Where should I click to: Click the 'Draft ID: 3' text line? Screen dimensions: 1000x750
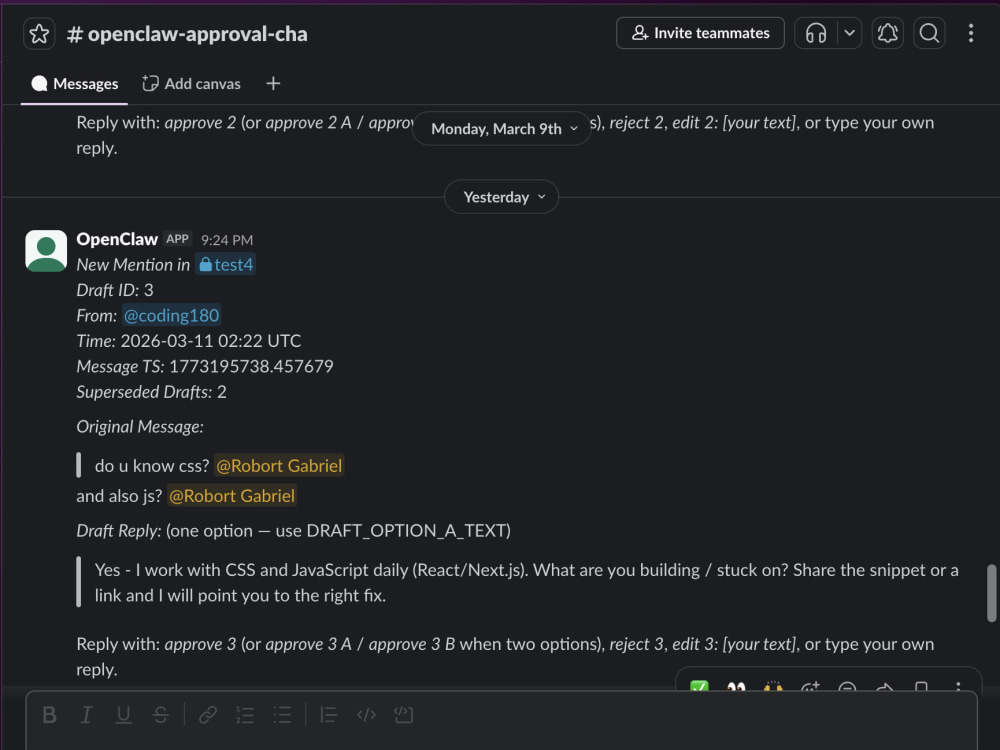coord(115,290)
